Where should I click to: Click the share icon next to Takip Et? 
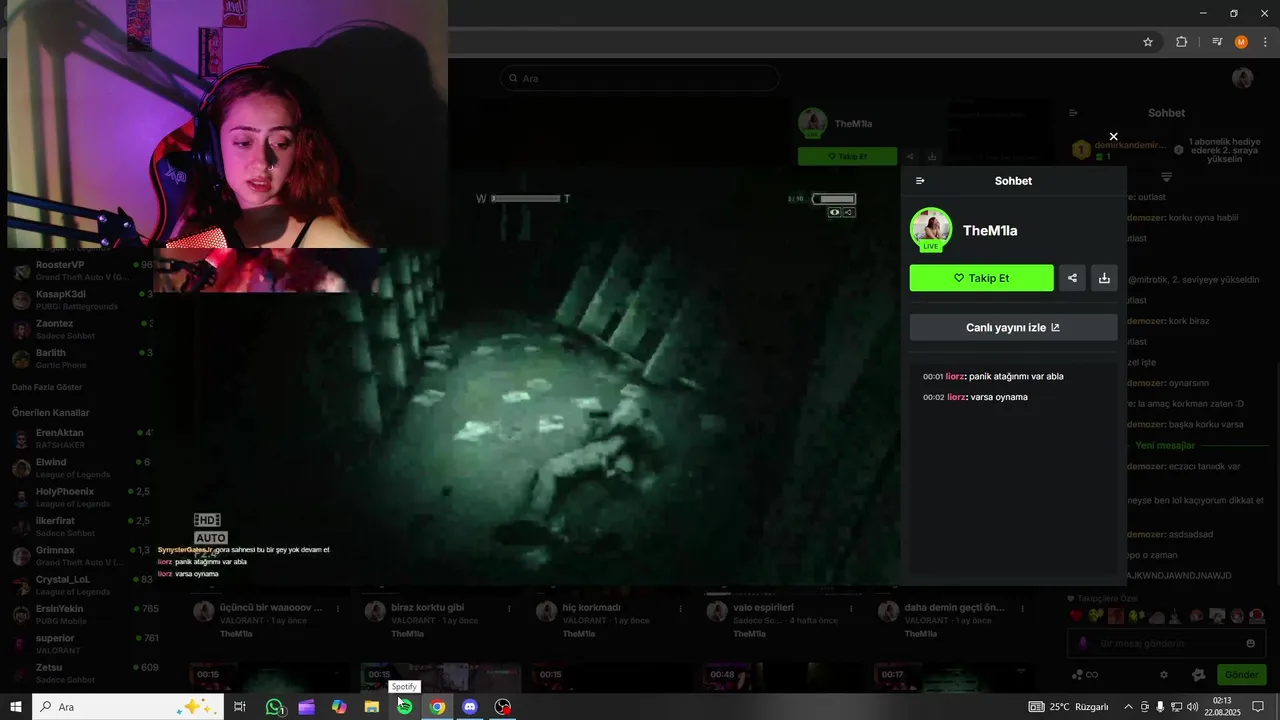[x=1072, y=278]
